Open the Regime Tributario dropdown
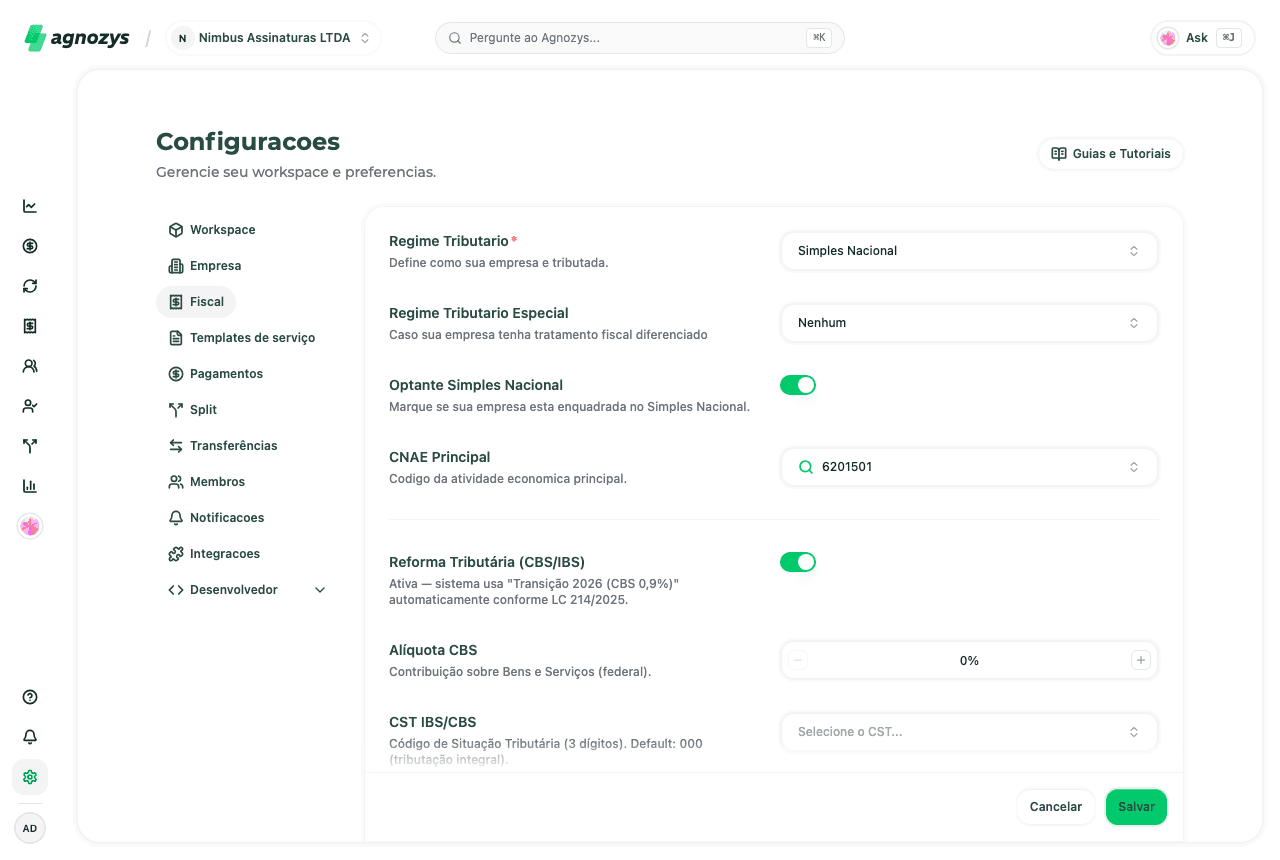This screenshot has height=860, width=1280. (969, 251)
